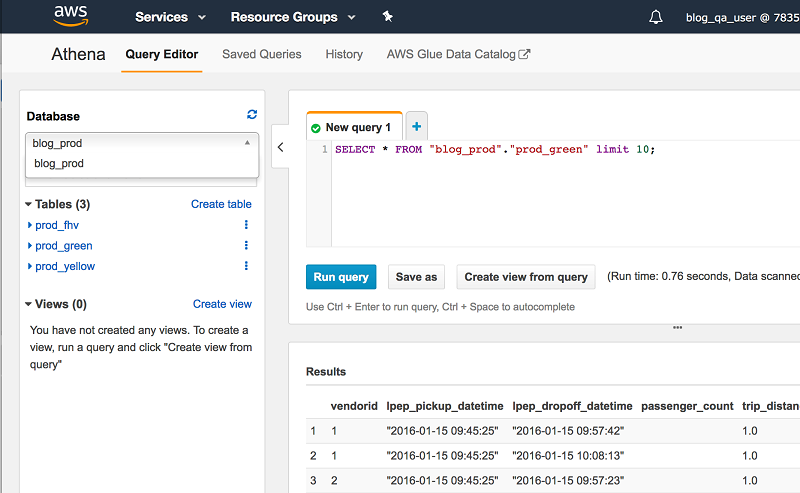Go to the History tab
Image resolution: width=800 pixels, height=493 pixels.
[x=344, y=54]
